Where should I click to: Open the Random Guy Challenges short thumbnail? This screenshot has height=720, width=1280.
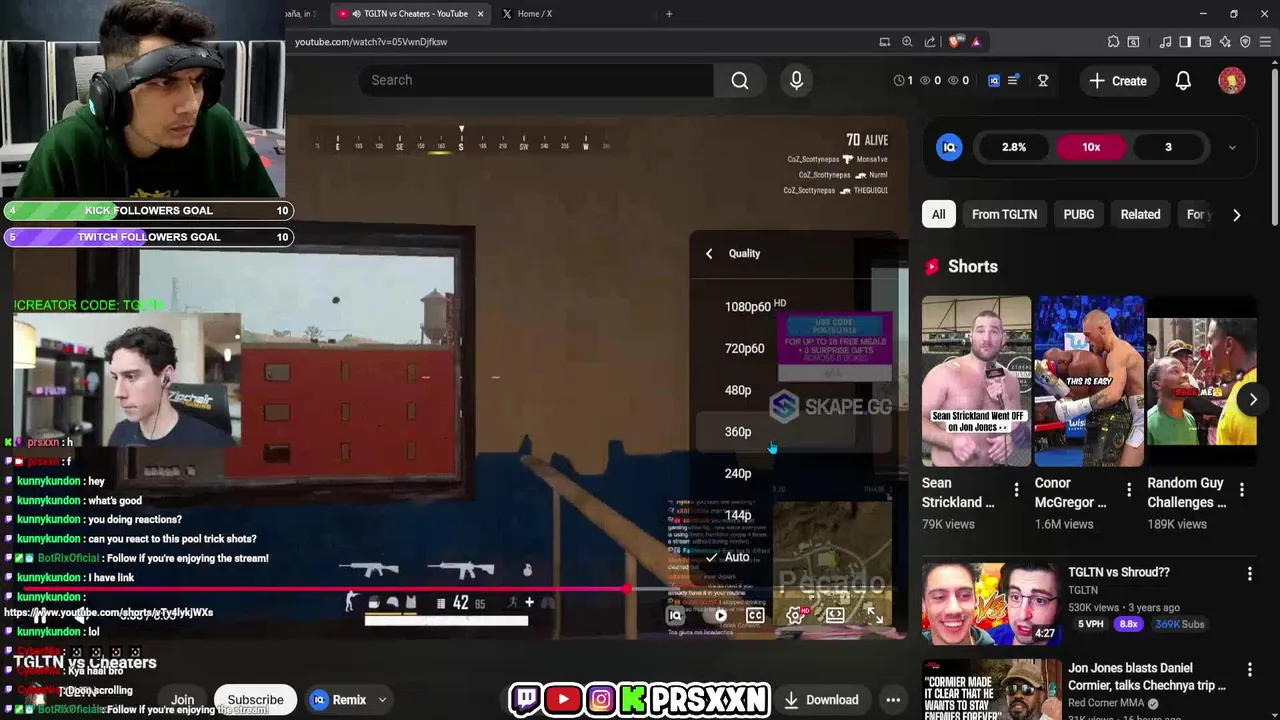click(x=1202, y=381)
